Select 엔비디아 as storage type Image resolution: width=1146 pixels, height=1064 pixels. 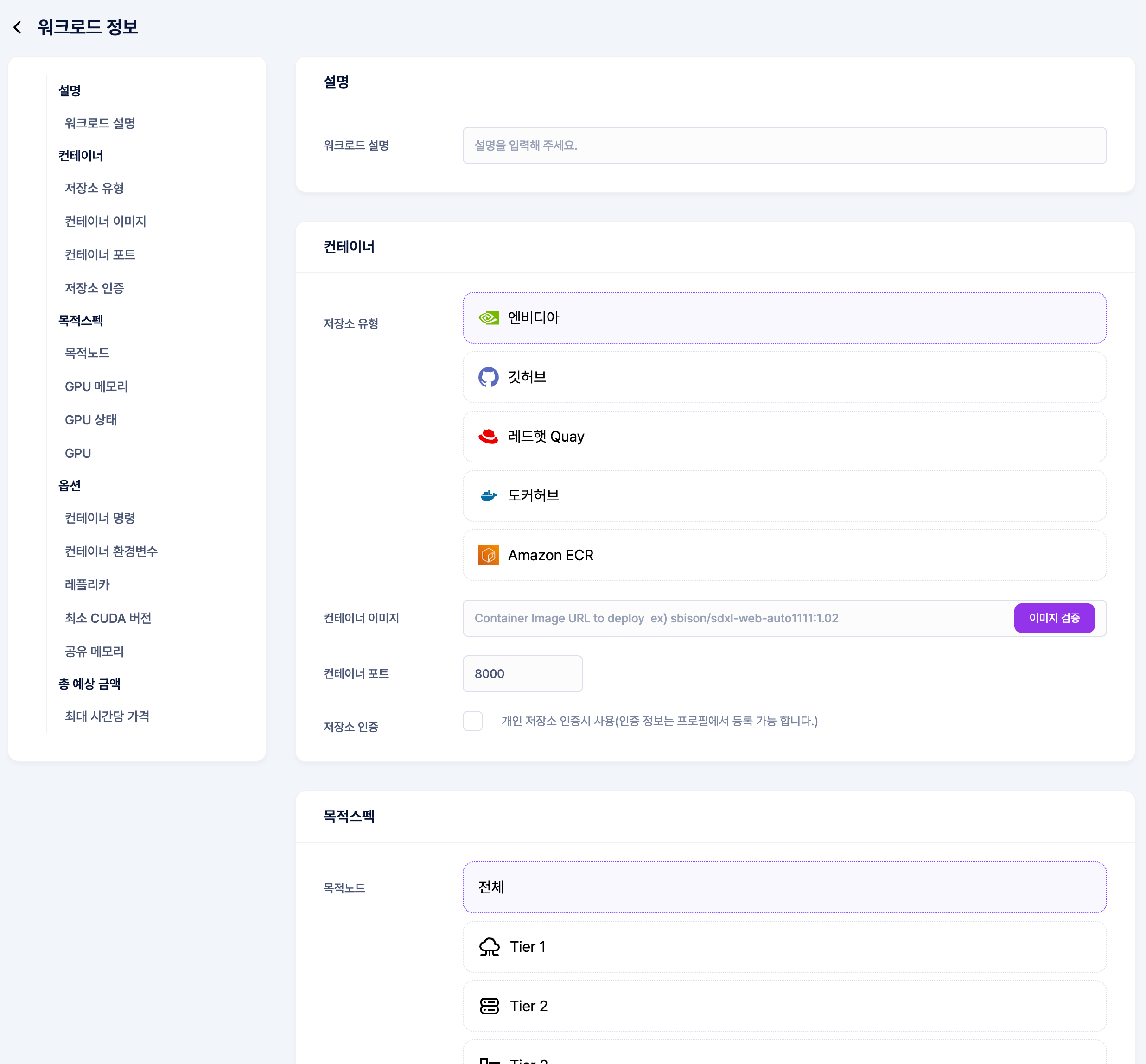(x=784, y=318)
